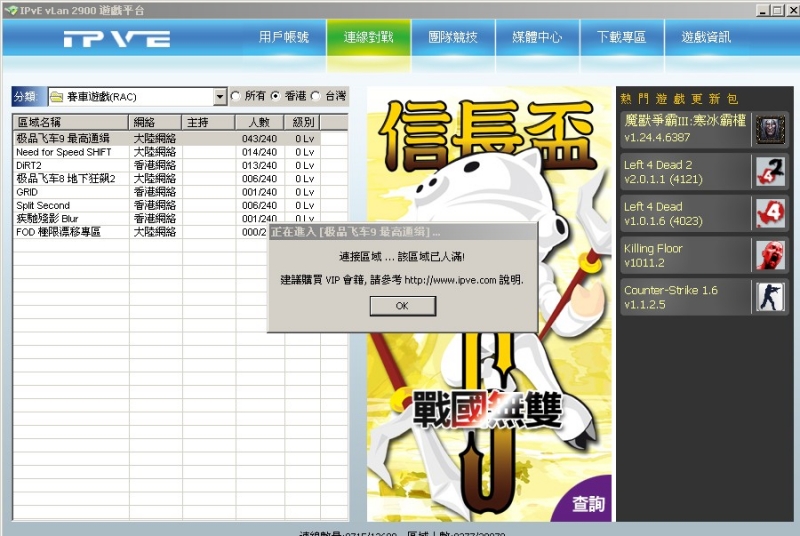Click the IPvE title bar app icon
This screenshot has width=800, height=536.
(x=11, y=10)
